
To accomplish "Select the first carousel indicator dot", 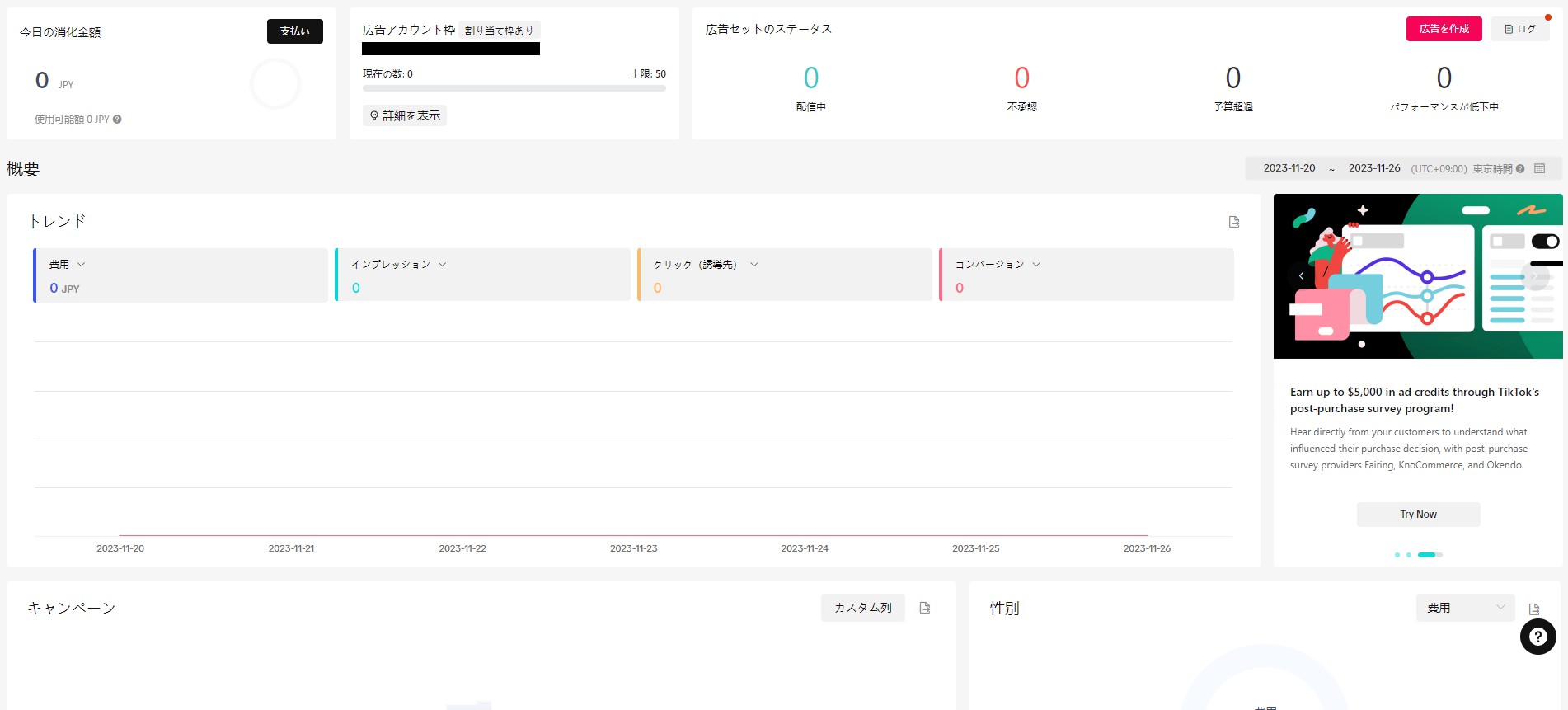I will 1397,555.
